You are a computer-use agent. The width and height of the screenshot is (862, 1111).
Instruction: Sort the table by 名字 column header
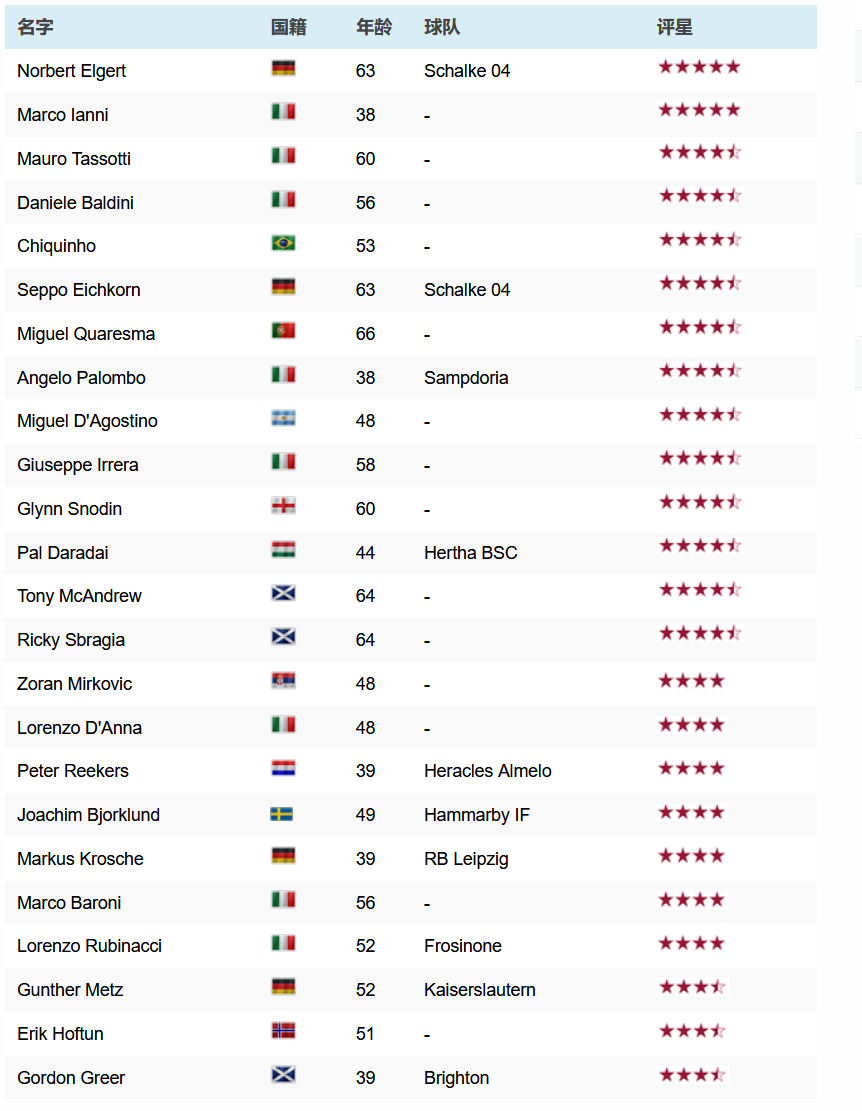pyautogui.click(x=35, y=27)
